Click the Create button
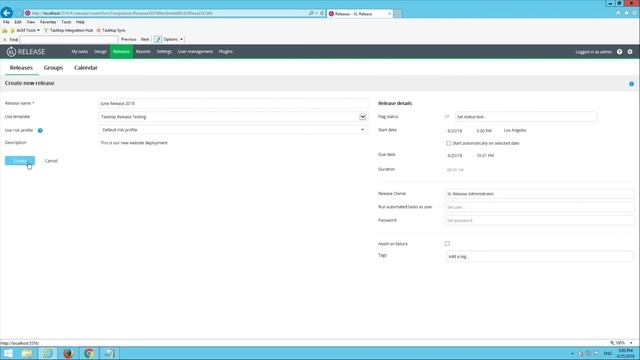 (20, 161)
